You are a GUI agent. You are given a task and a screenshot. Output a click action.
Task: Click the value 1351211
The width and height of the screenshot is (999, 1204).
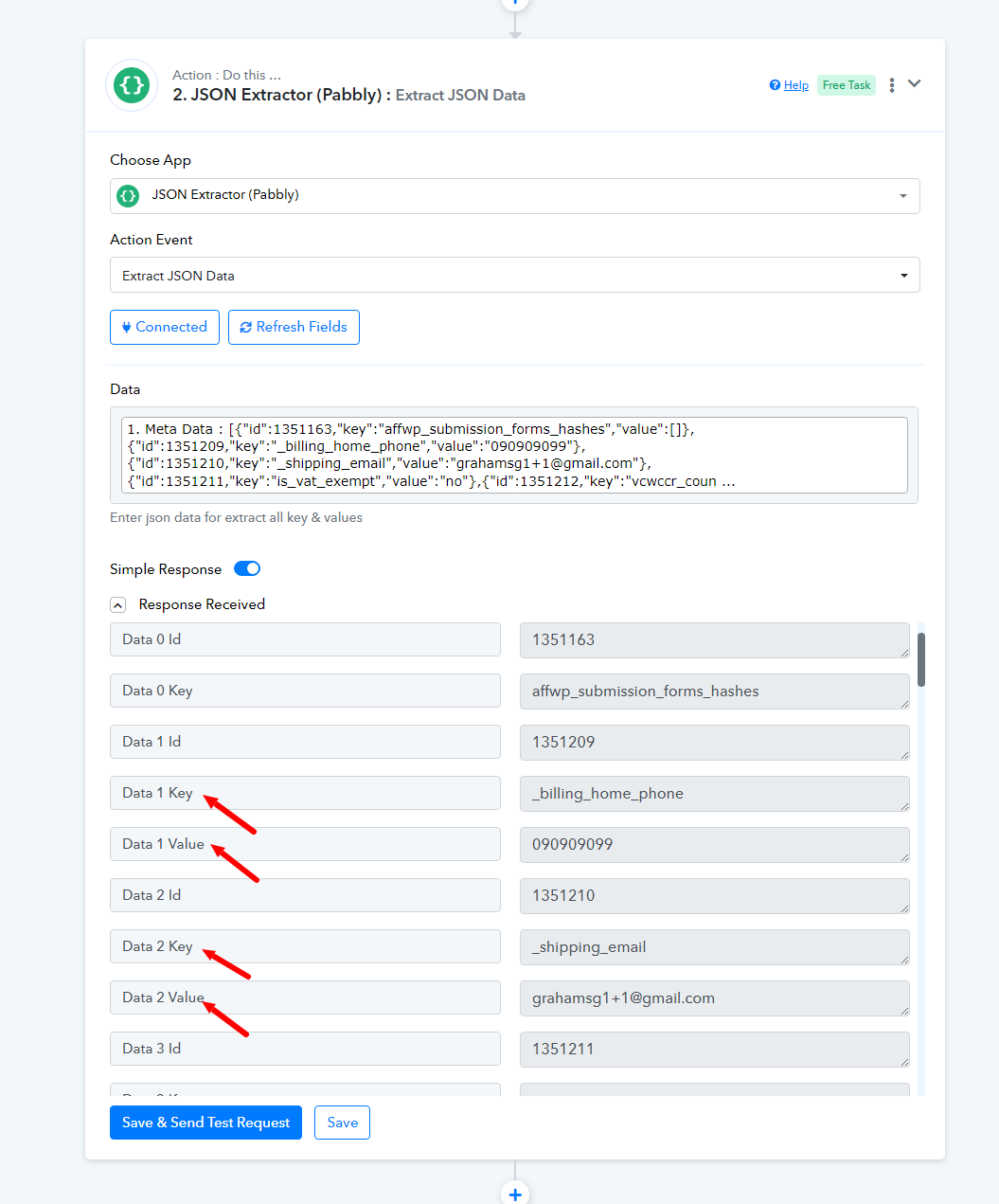pos(715,1050)
